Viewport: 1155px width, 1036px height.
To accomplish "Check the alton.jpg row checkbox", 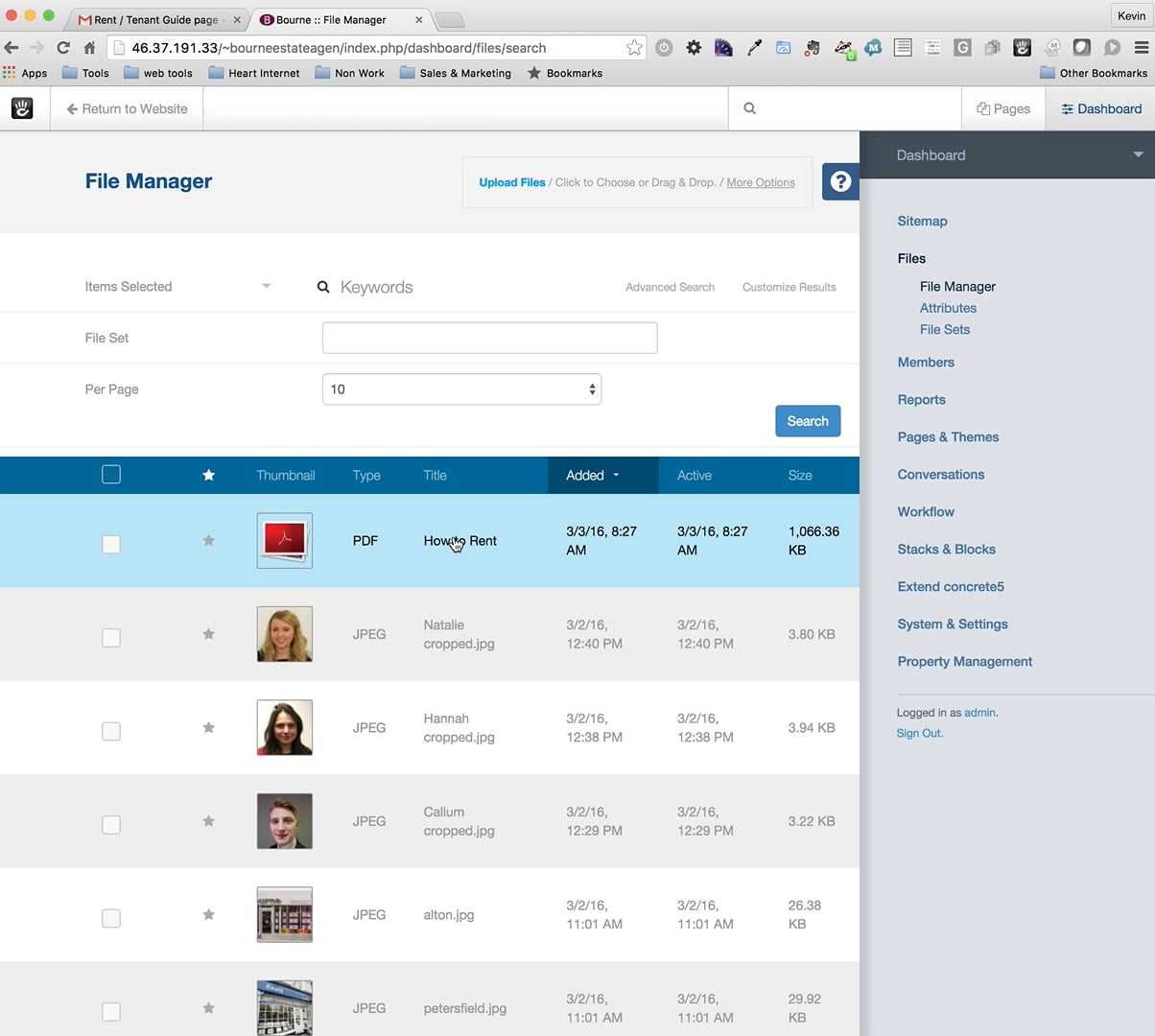I will coord(111,918).
